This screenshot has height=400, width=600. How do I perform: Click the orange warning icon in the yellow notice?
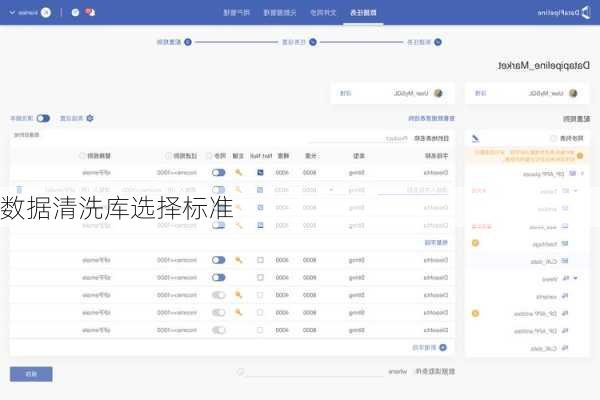coord(580,156)
